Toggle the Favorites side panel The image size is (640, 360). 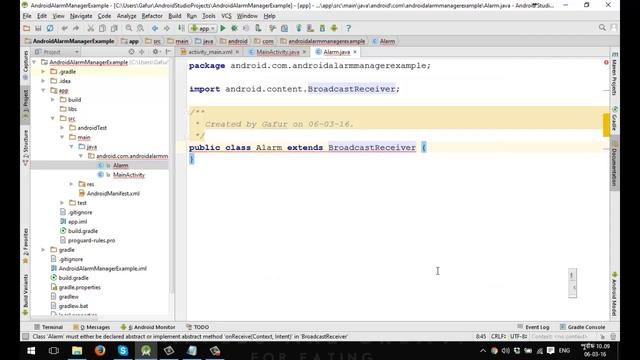point(26,246)
